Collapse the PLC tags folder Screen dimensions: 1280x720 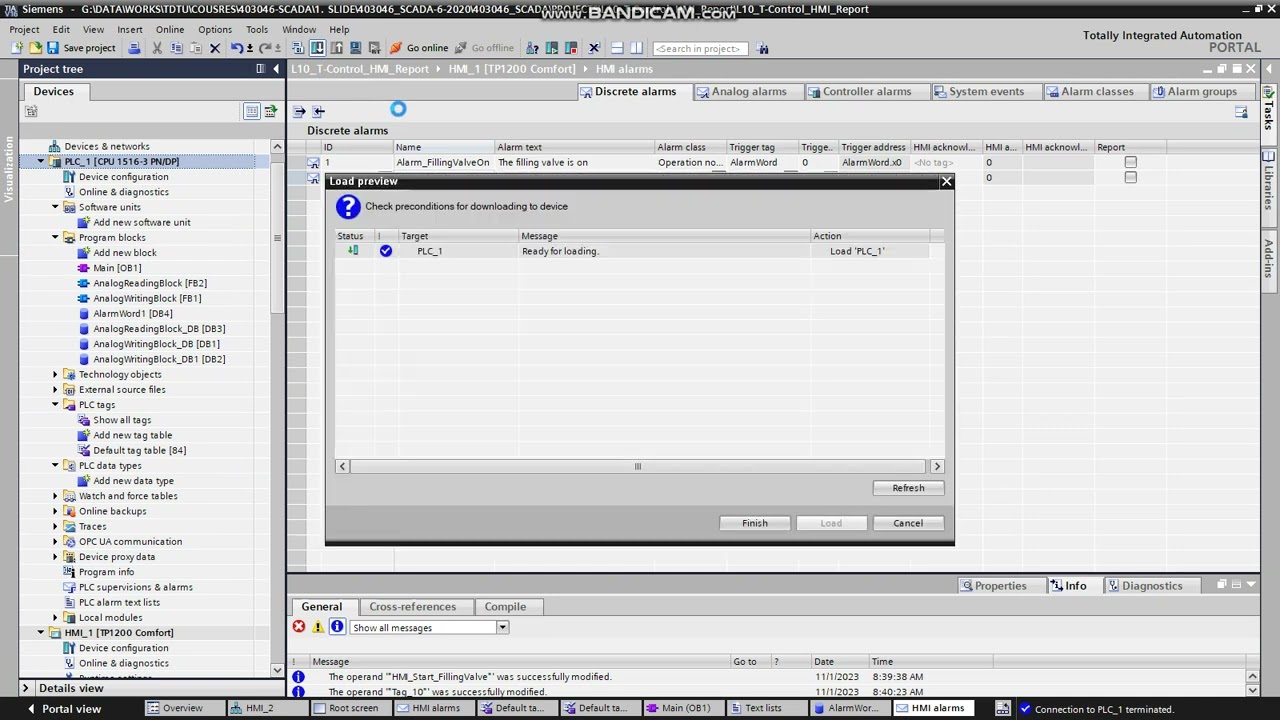click(x=55, y=405)
